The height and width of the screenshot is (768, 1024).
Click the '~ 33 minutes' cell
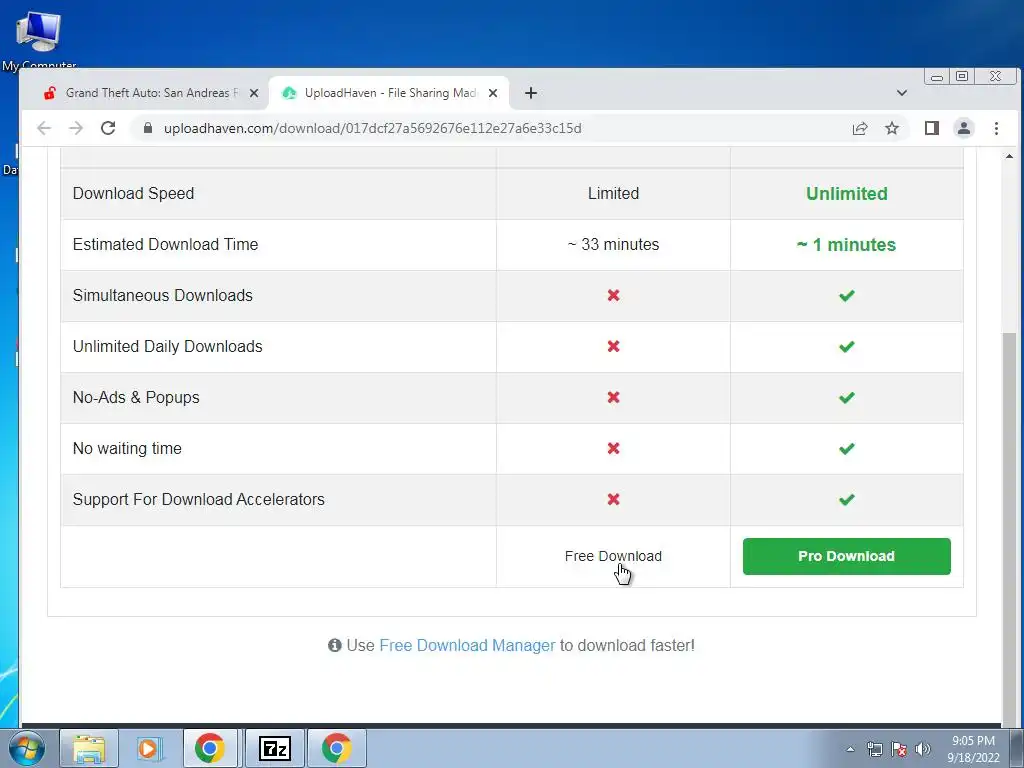[613, 244]
